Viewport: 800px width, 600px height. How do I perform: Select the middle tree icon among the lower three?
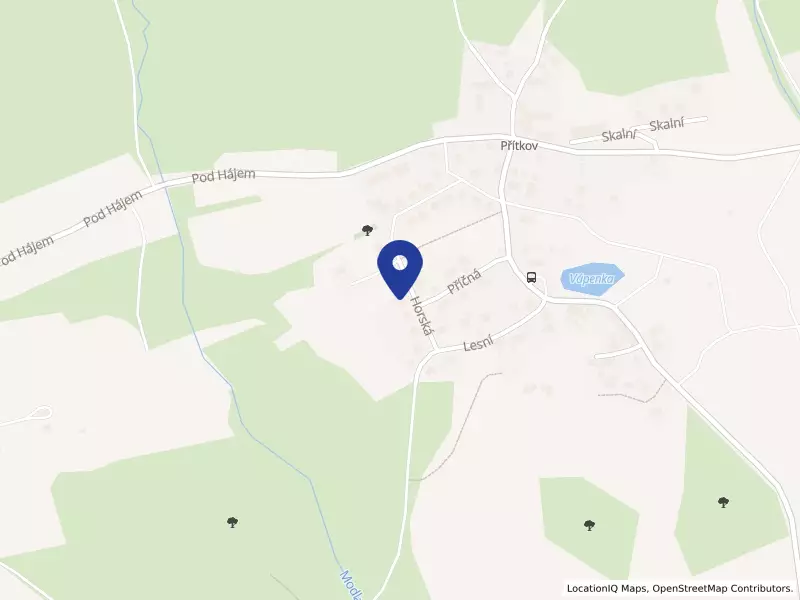coord(589,525)
